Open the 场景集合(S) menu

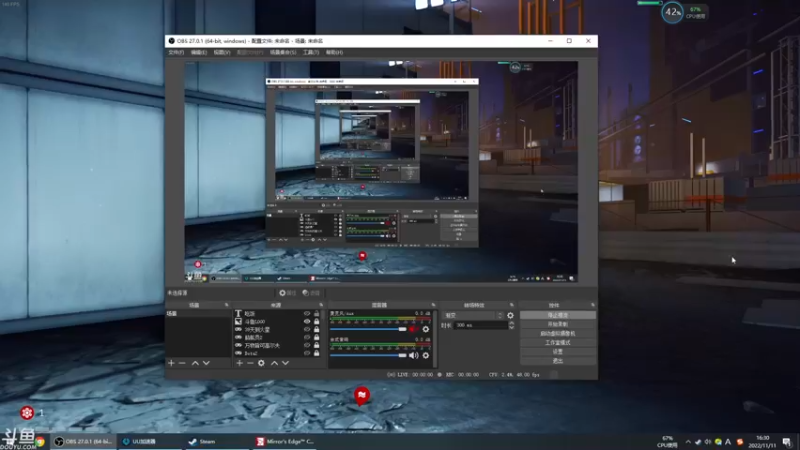coord(283,53)
